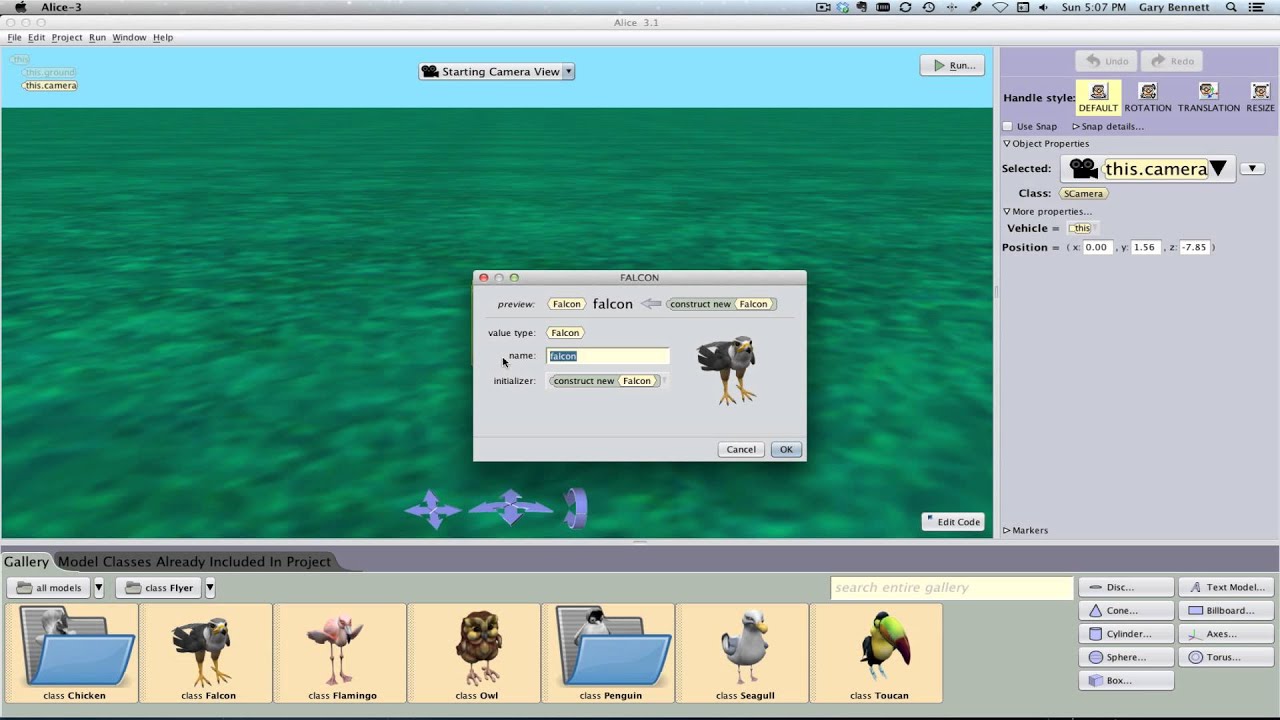Add a Billboard
Screen dimensions: 1280x720
[x=1226, y=610]
